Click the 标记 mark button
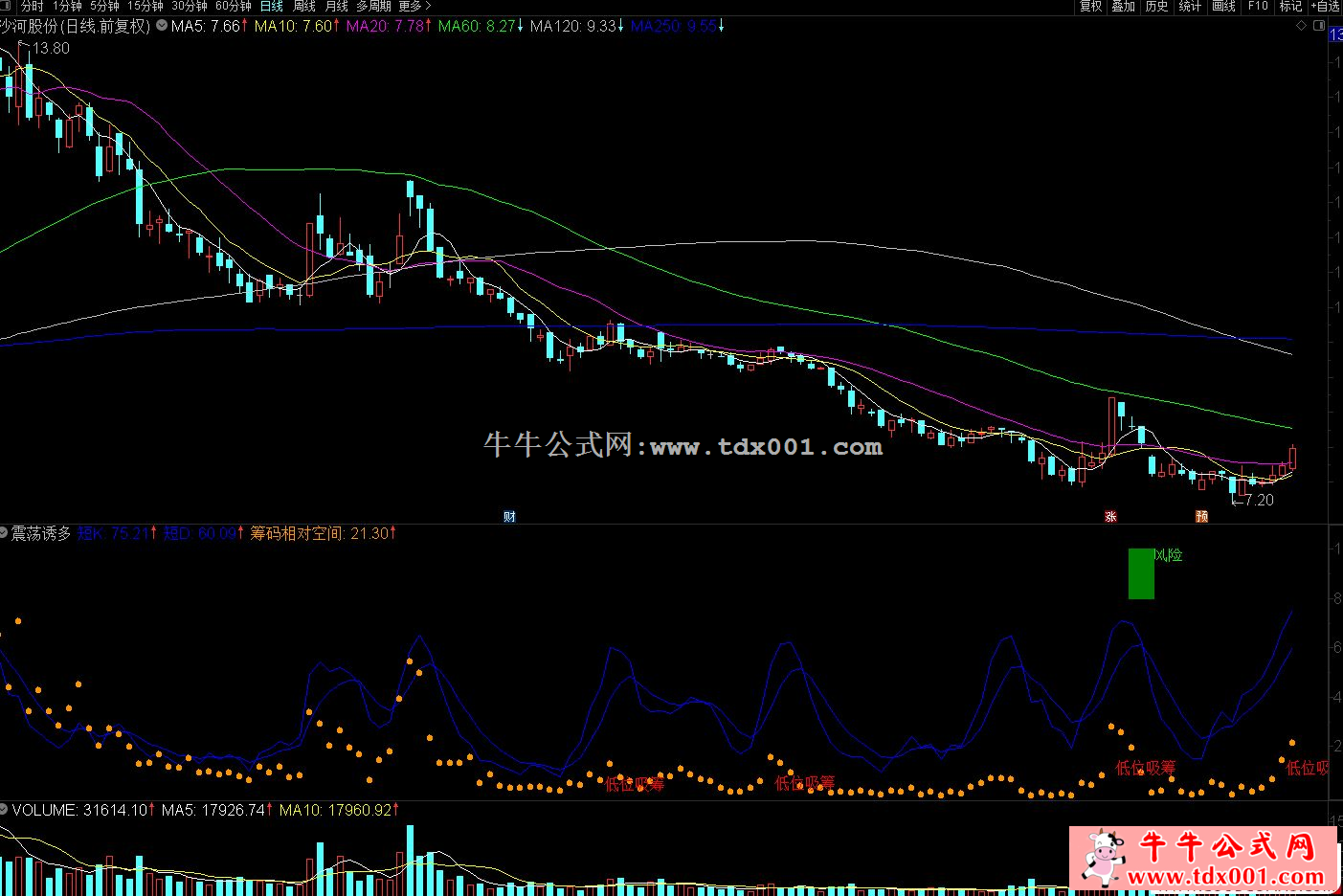The image size is (1343, 896). 1290,6
